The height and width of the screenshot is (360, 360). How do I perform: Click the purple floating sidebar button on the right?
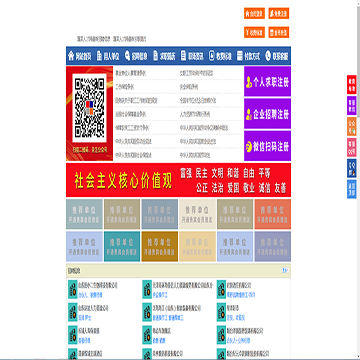click(352, 106)
